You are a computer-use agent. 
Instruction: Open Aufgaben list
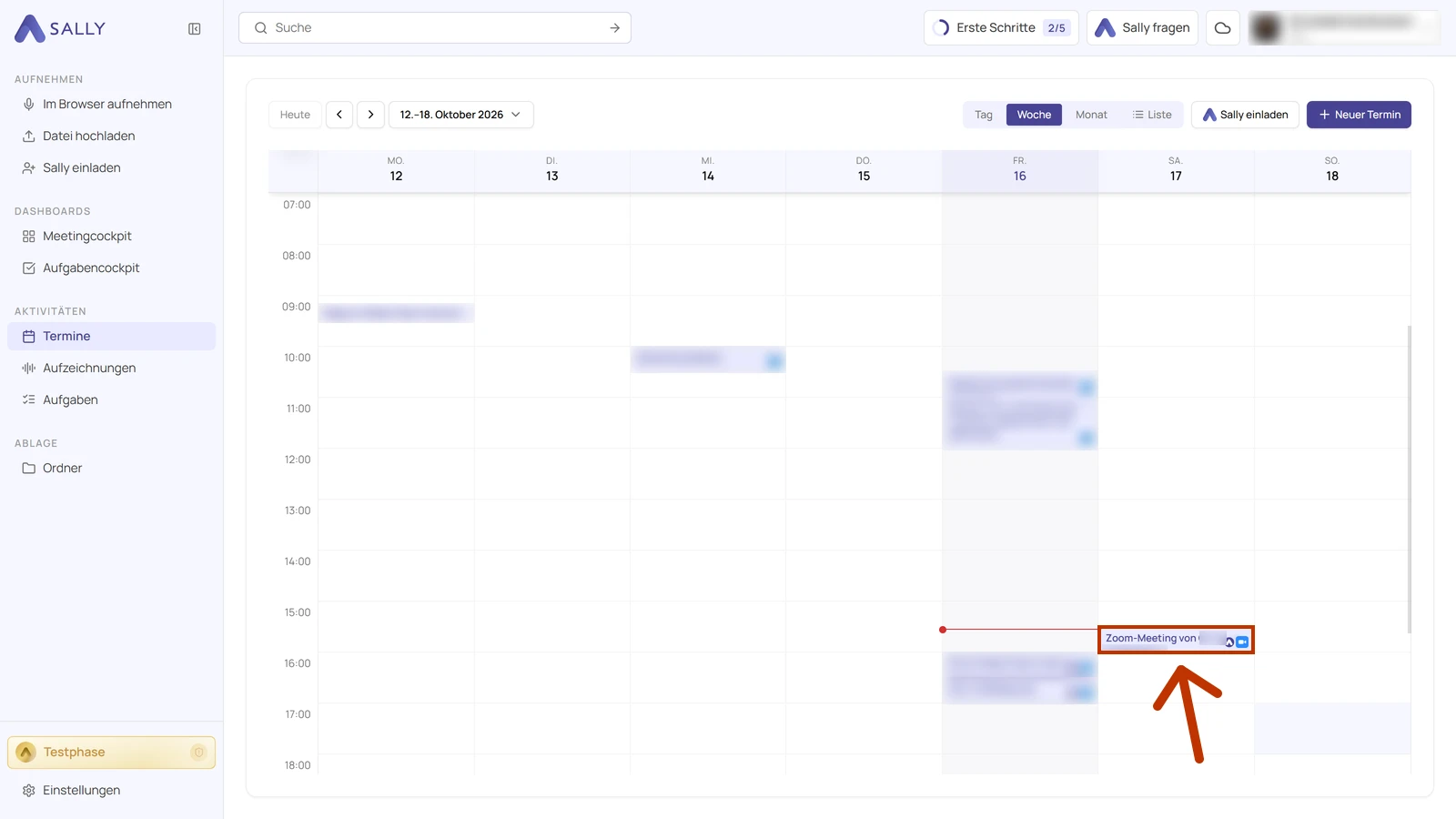click(x=111, y=400)
